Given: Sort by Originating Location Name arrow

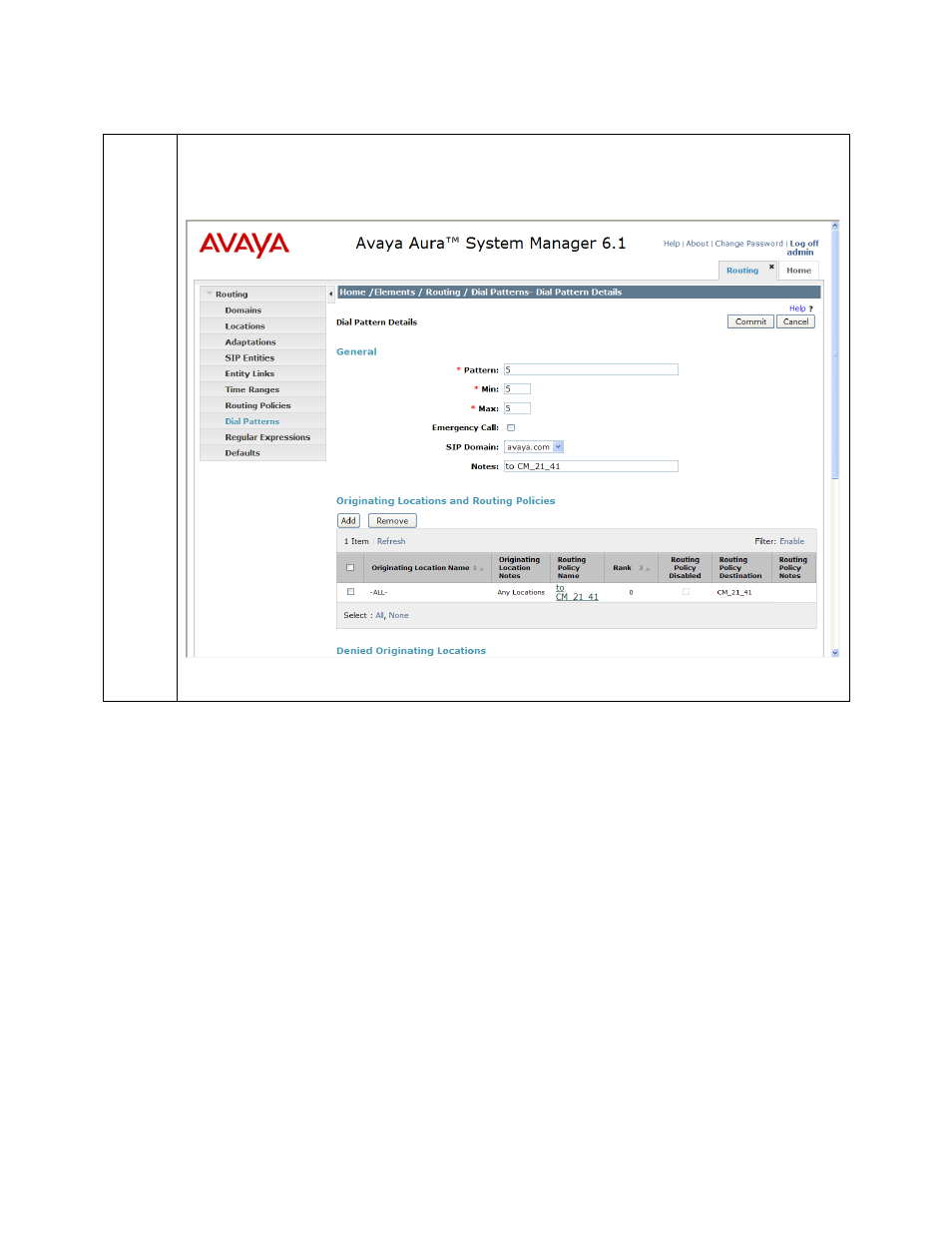Looking at the screenshot, I should 481,569.
